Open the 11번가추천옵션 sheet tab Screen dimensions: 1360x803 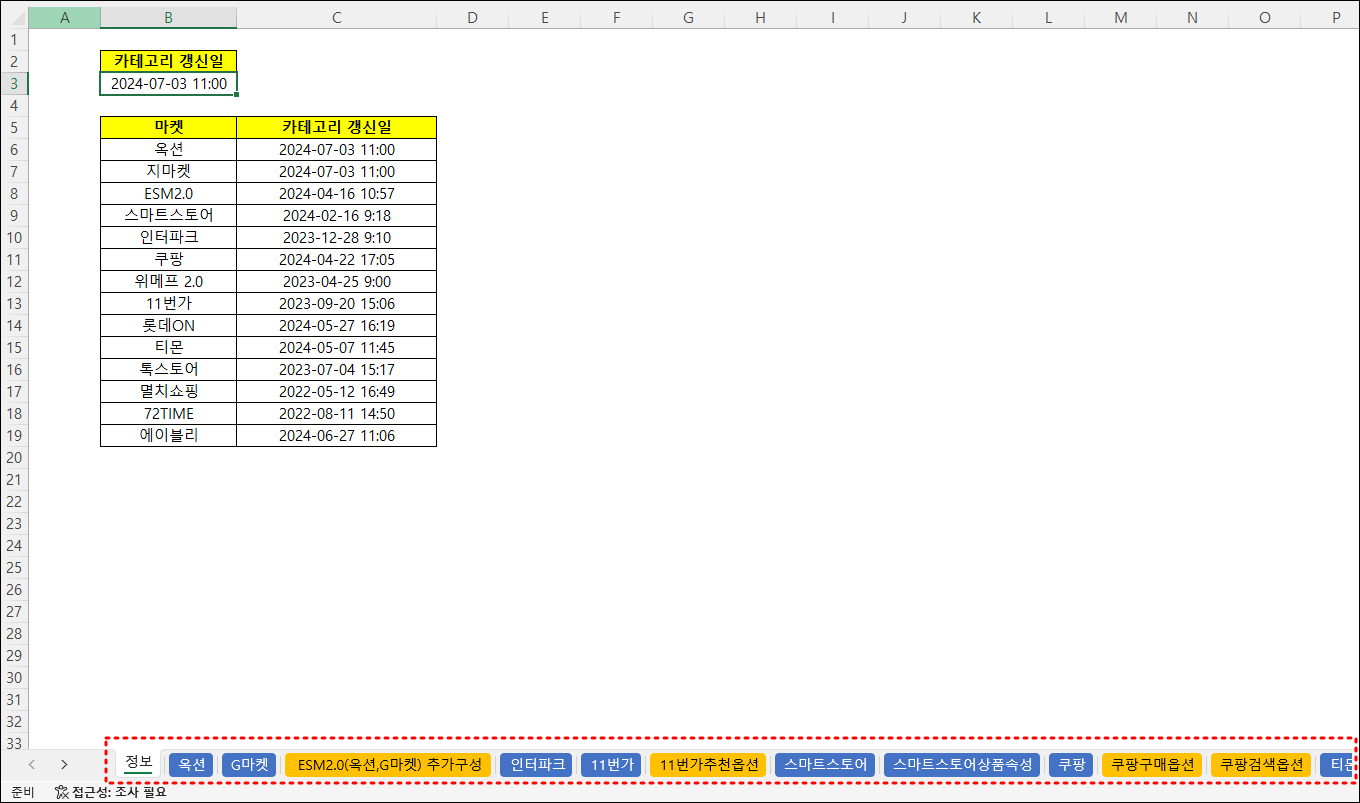point(709,765)
